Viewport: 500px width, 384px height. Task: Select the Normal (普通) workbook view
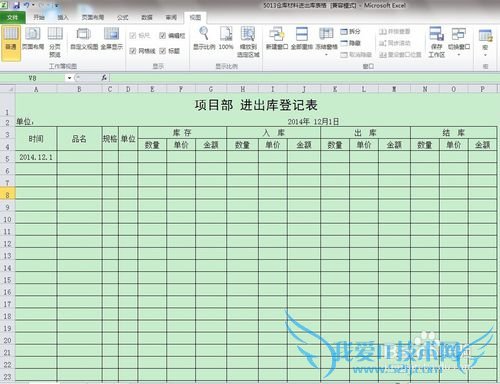[x=11, y=43]
